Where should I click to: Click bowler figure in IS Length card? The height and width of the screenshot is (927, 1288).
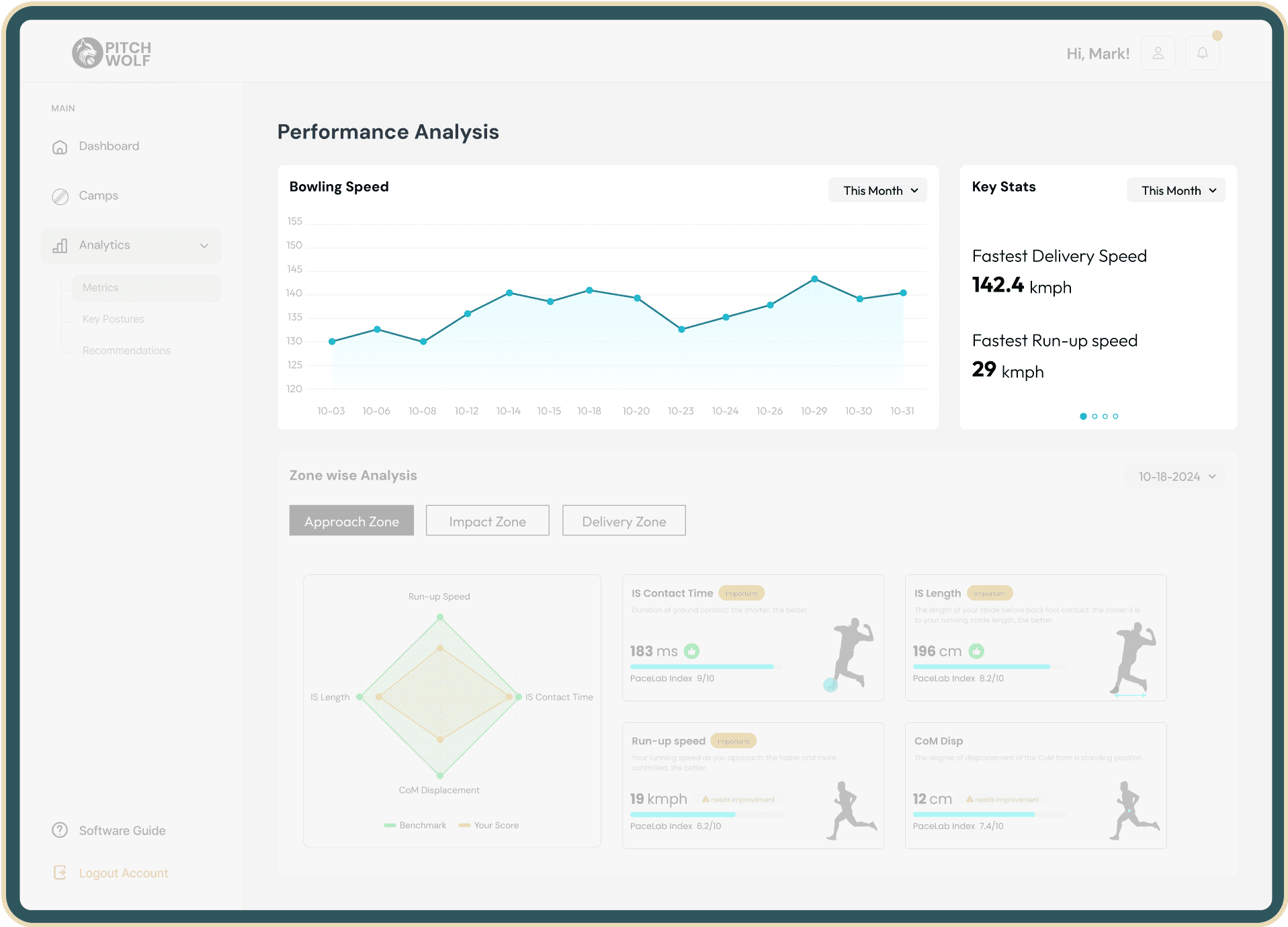click(1133, 658)
